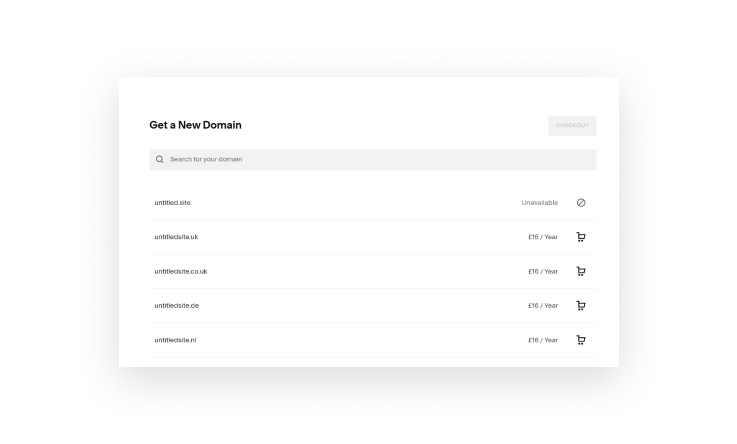This screenshot has width=737, height=444.
Task: Click the unavailable icon for untitled.site
Action: coord(581,203)
